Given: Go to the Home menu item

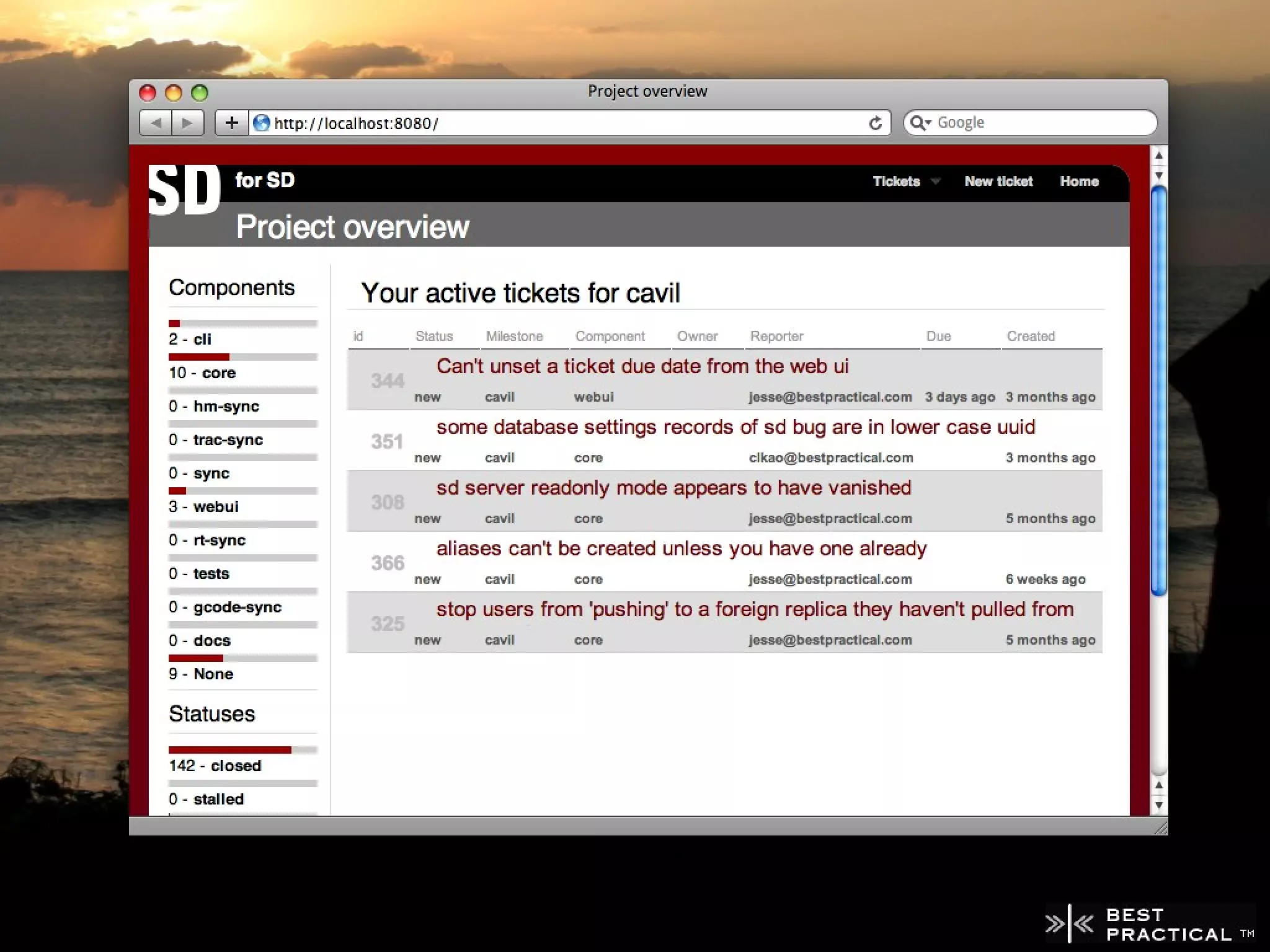Looking at the screenshot, I should [1079, 182].
